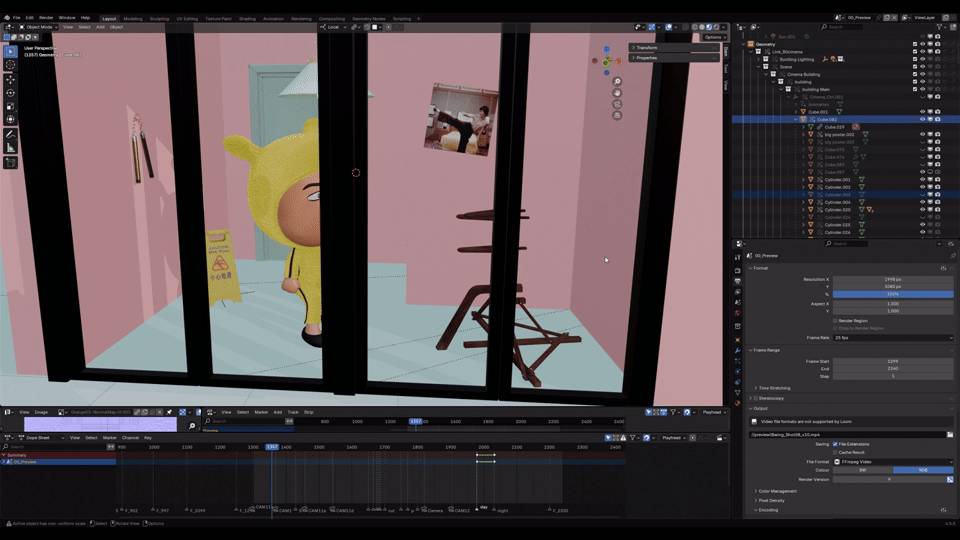The height and width of the screenshot is (540, 960).
Task: Switch to Modeling workspace tab
Action: (133, 18)
